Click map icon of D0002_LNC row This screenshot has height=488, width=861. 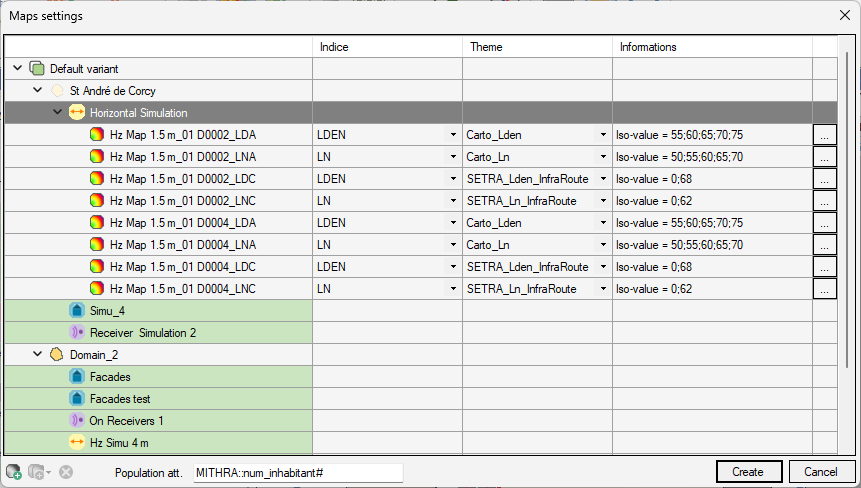click(97, 200)
